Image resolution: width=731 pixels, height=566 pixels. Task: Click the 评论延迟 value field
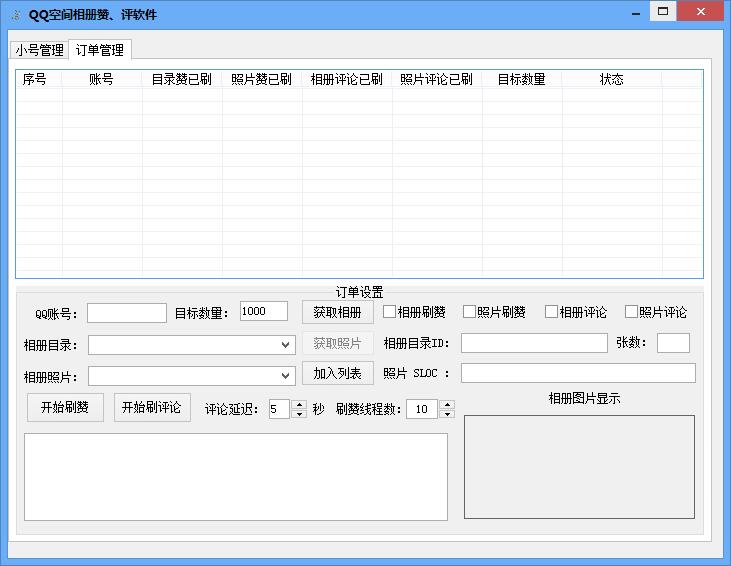279,409
